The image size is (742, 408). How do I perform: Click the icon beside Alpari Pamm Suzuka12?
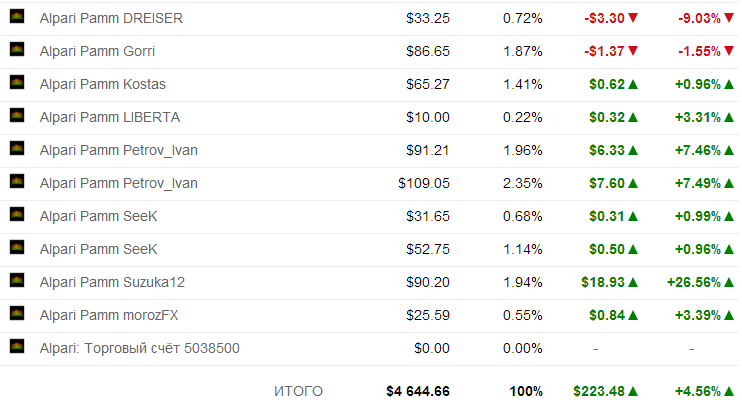pyautogui.click(x=17, y=281)
